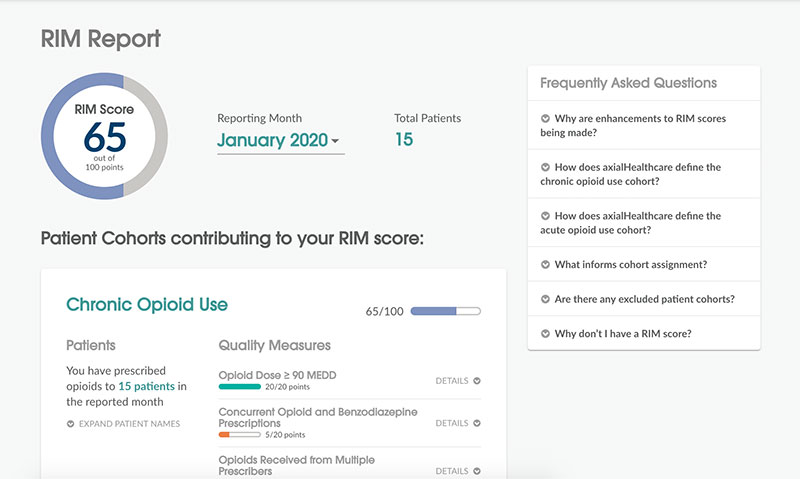Click chevron icon beside 'Why don't I have a RIM score?'
The height and width of the screenshot is (479, 800).
click(x=545, y=334)
